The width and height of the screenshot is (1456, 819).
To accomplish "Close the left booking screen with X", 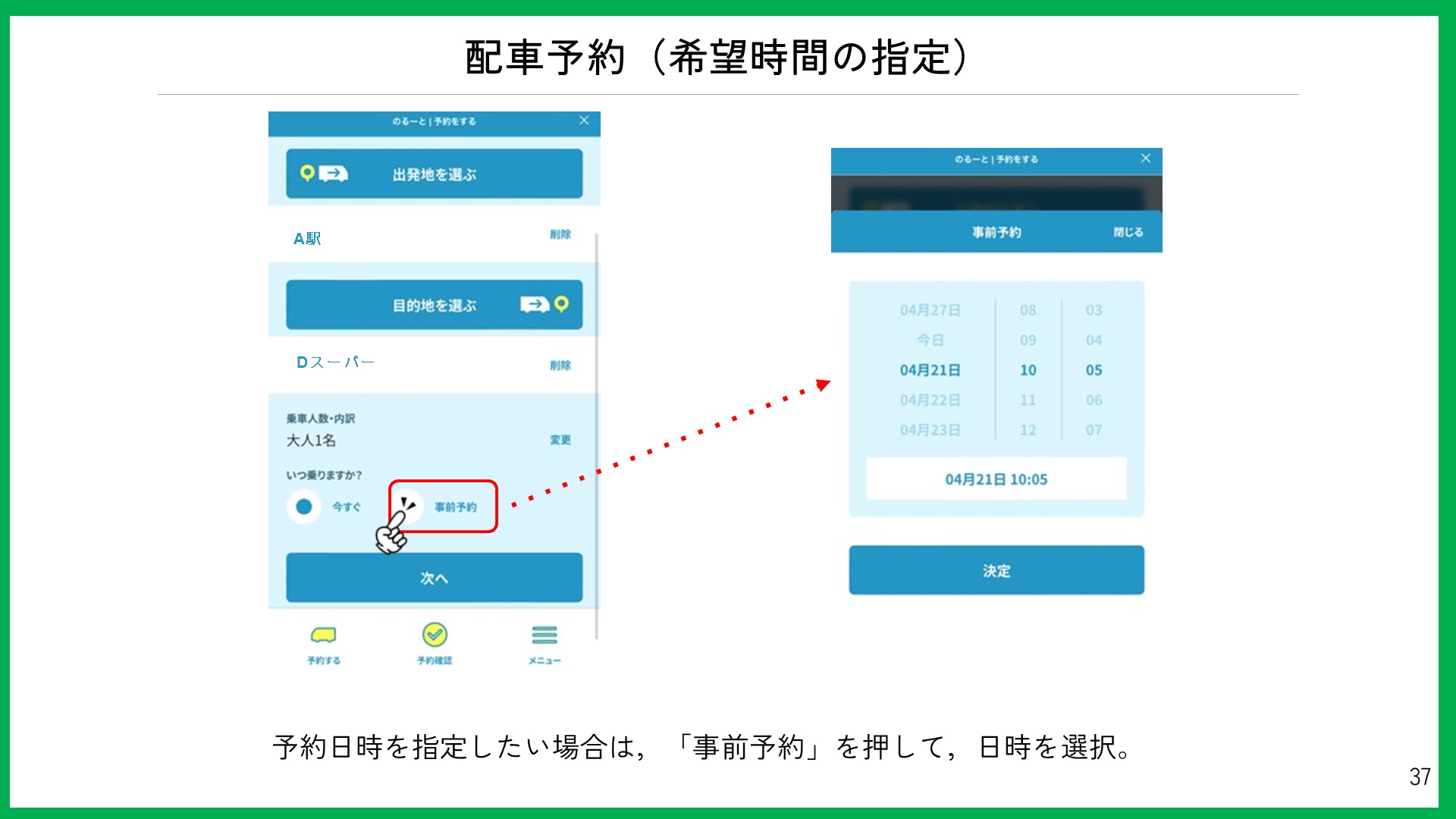I will point(584,121).
